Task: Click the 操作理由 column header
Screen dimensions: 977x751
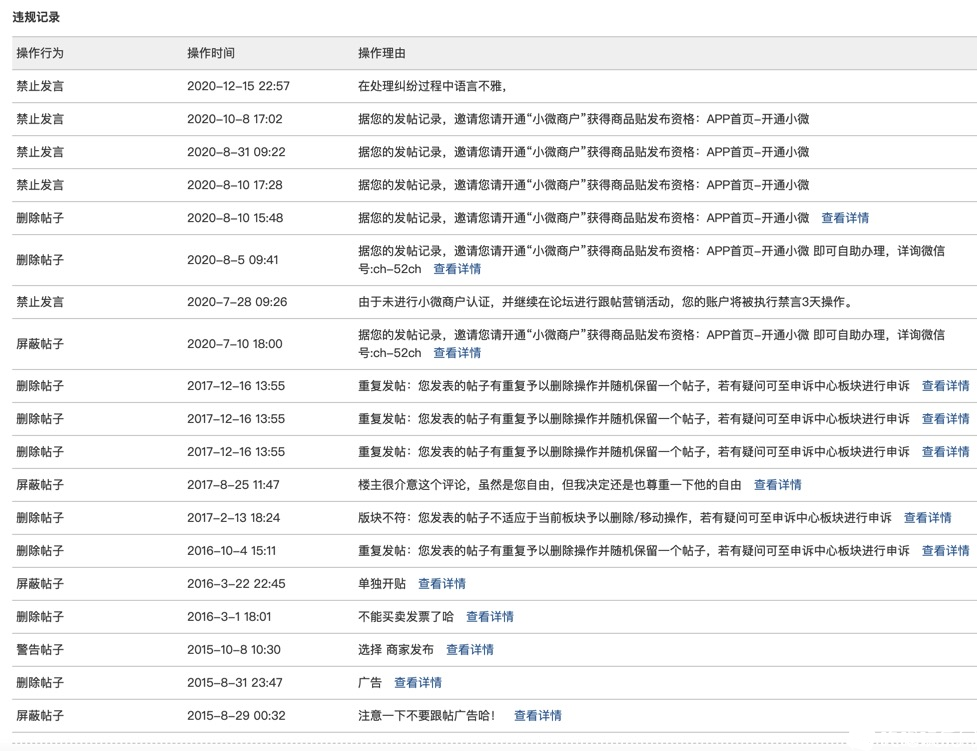Action: [381, 53]
